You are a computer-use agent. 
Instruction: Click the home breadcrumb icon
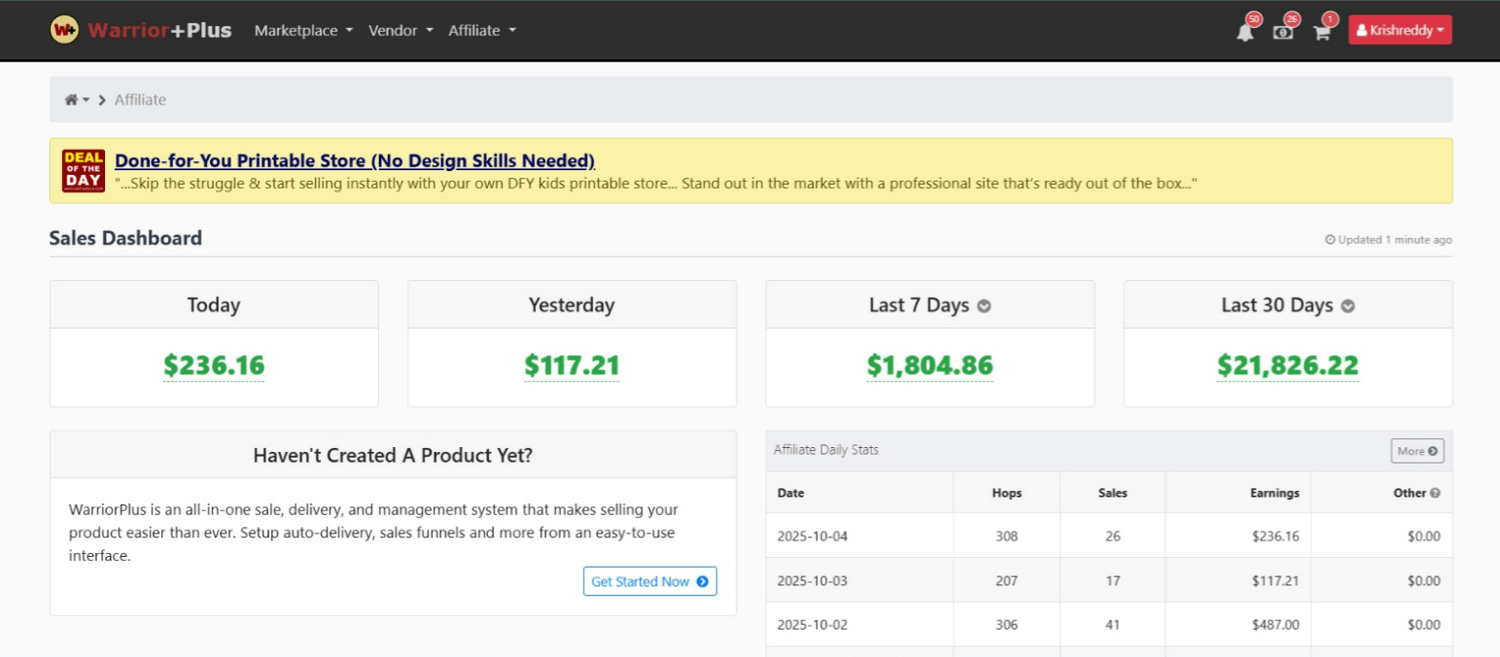pyautogui.click(x=71, y=100)
